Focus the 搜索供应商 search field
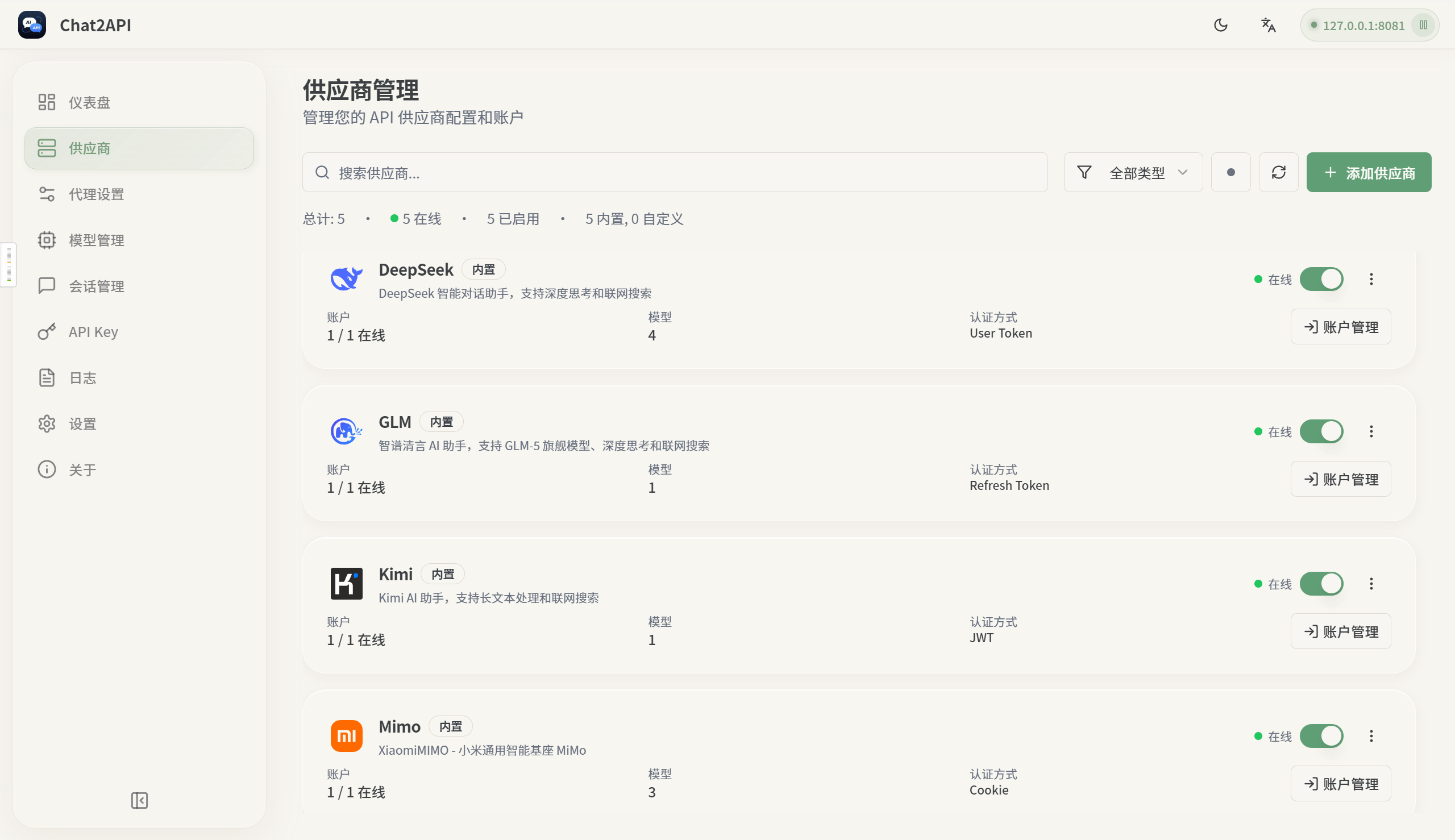Viewport: 1455px width, 840px height. [675, 173]
